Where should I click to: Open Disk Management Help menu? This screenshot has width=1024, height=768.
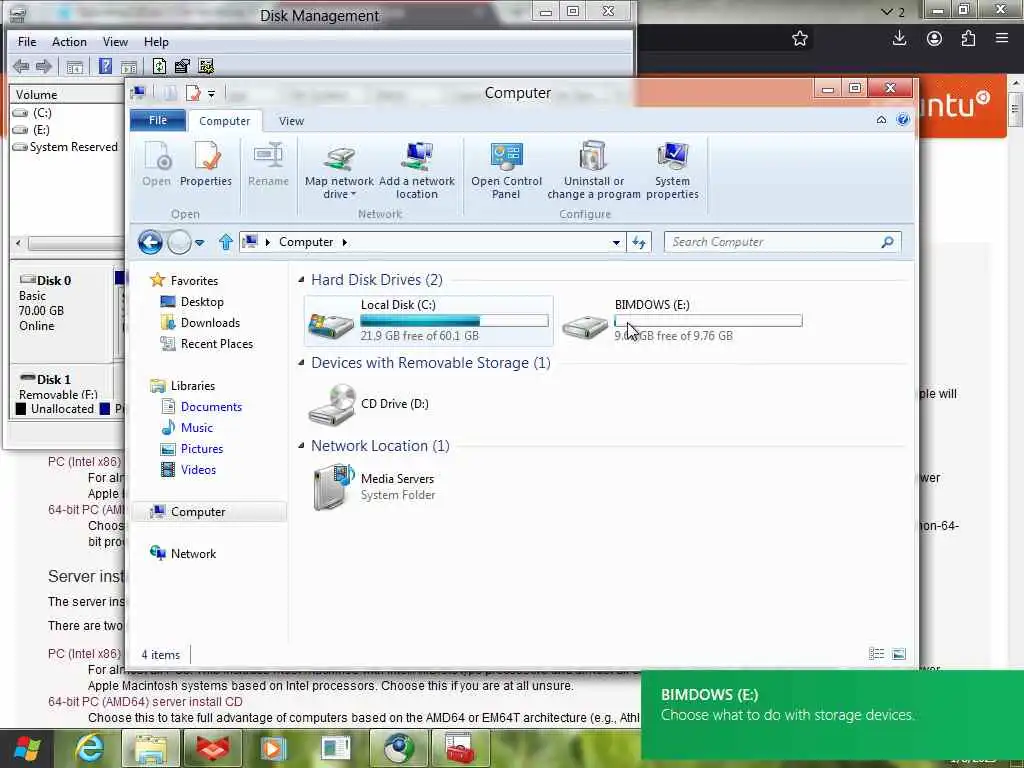point(156,42)
